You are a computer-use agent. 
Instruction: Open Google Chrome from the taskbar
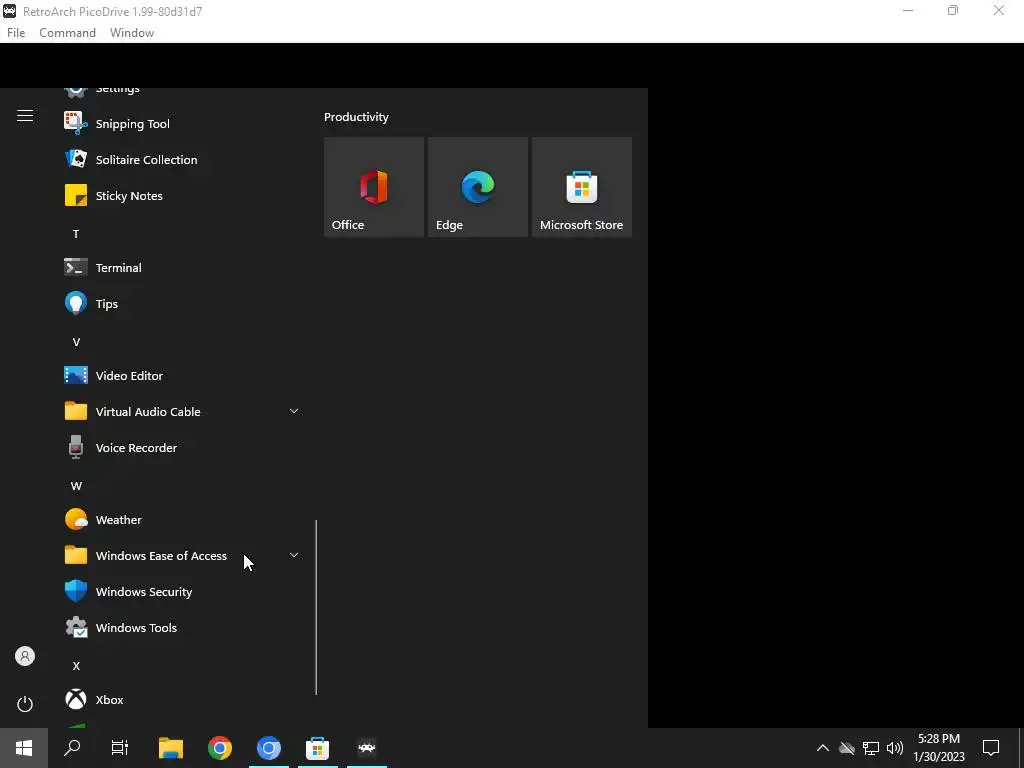pyautogui.click(x=220, y=748)
